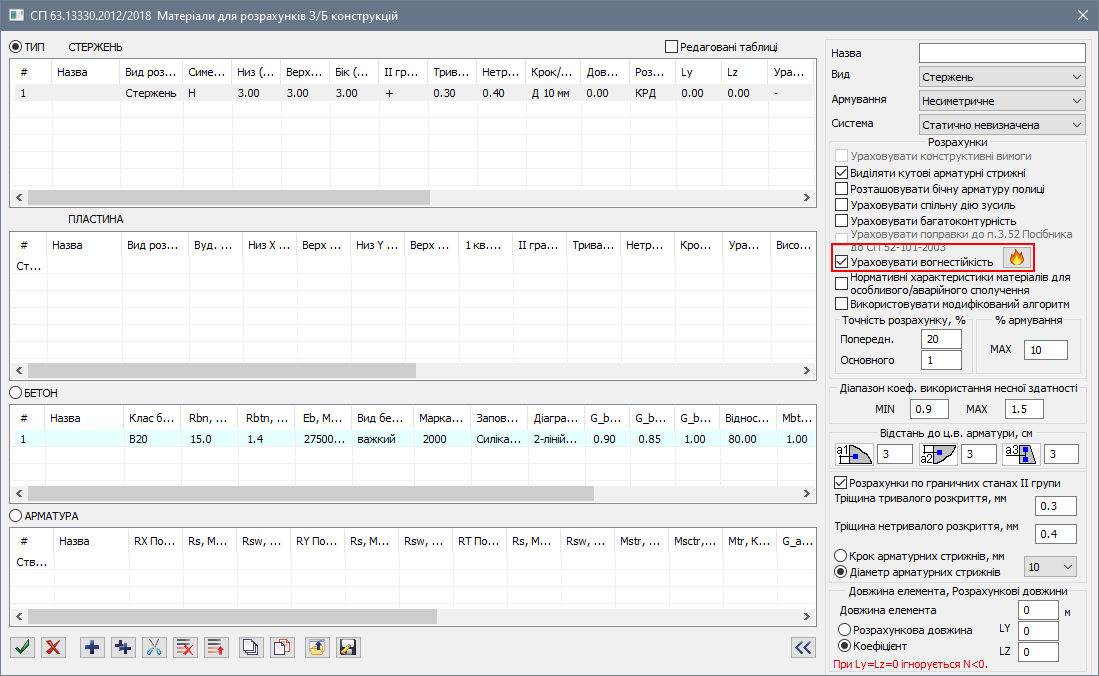Select the B20 concrete row
Screen dimensions: 1099x676
138,439
